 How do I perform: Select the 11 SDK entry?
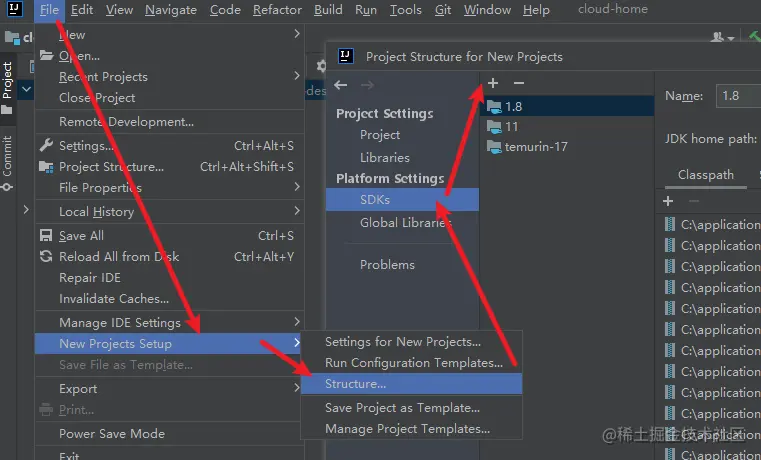pyautogui.click(x=511, y=127)
